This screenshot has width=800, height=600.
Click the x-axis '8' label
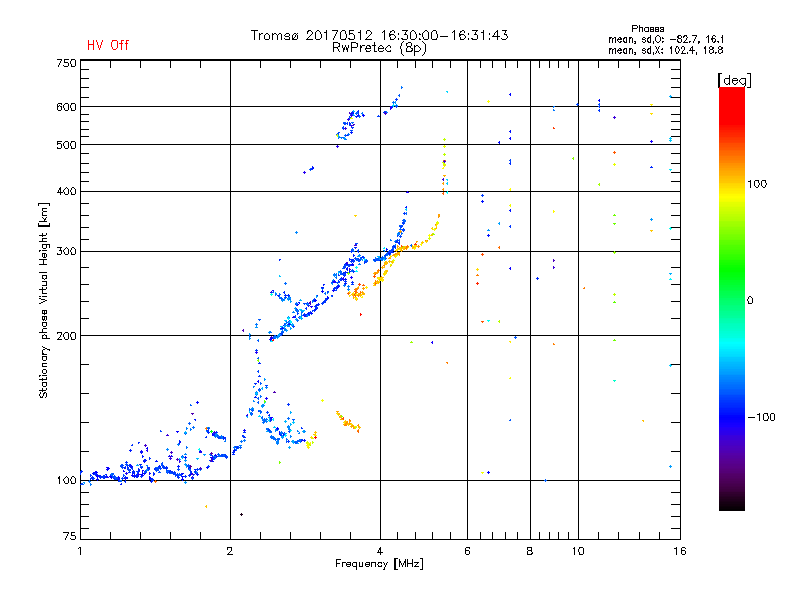tap(530, 551)
